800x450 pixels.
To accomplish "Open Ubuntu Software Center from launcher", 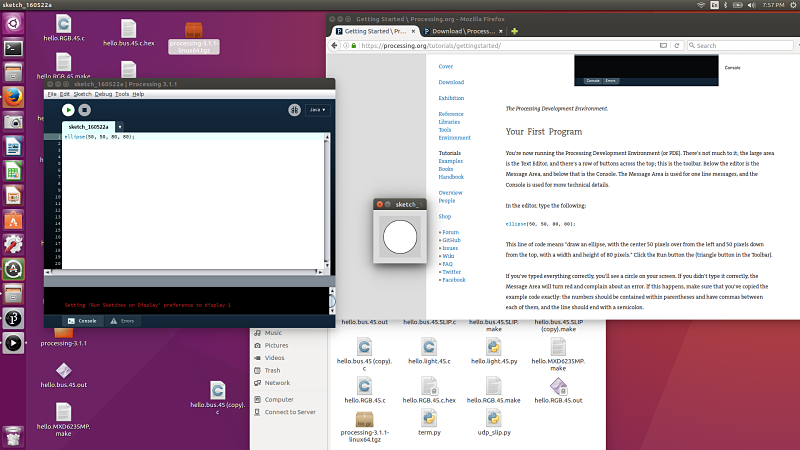I will pyautogui.click(x=13, y=220).
